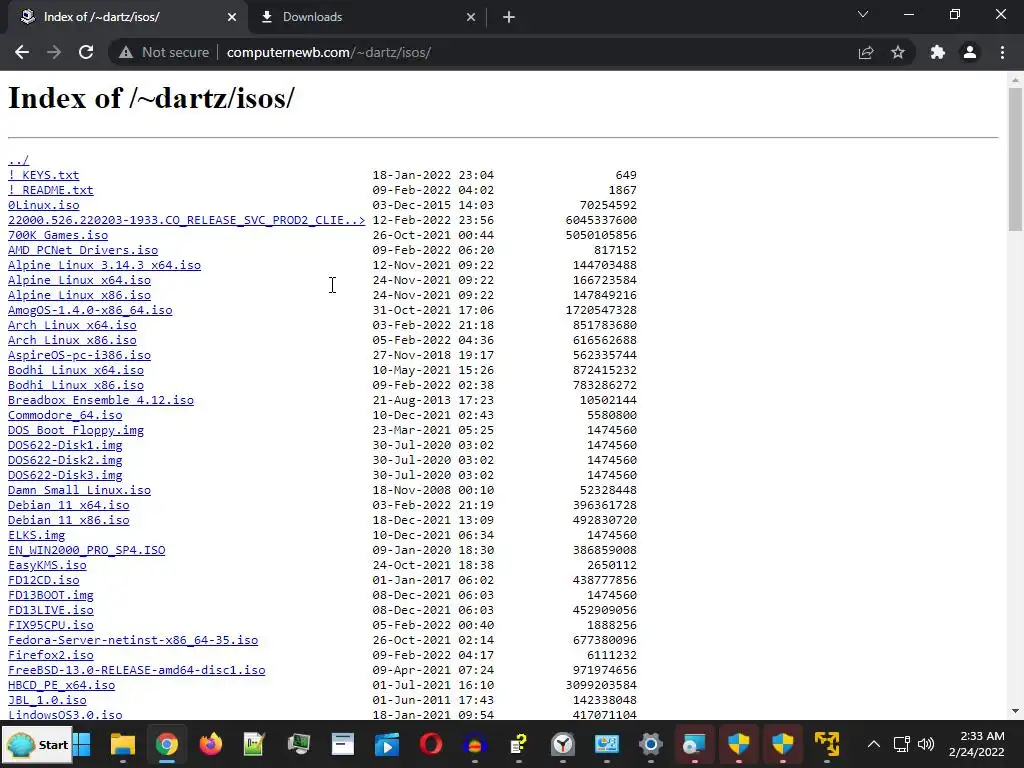Close the Downloads tab
1024x768 pixels.
point(471,17)
